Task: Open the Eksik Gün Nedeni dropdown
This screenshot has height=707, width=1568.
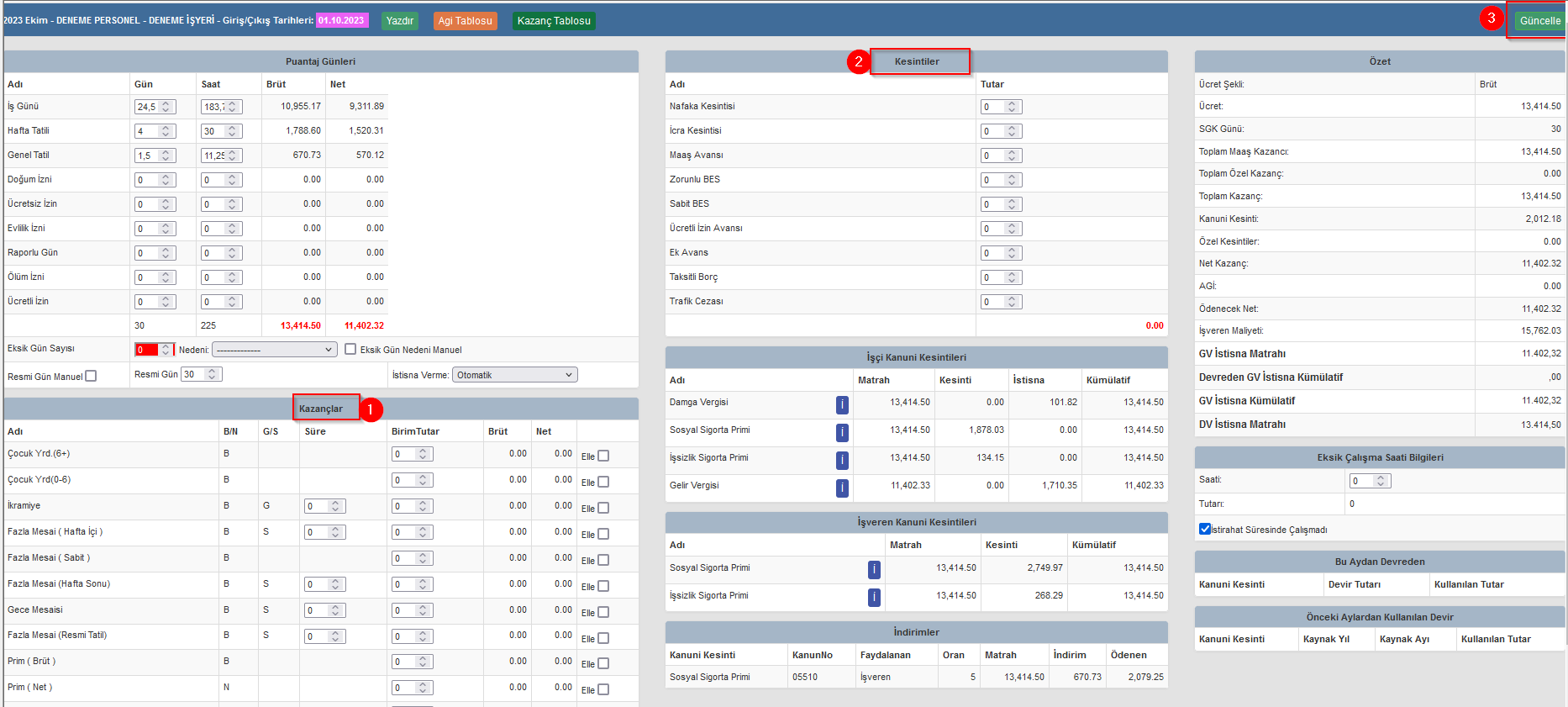Action: [x=275, y=350]
